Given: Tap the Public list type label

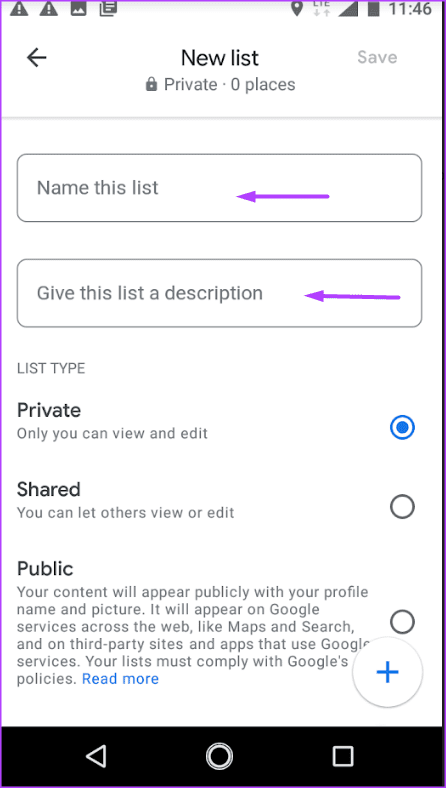Looking at the screenshot, I should point(45,569).
